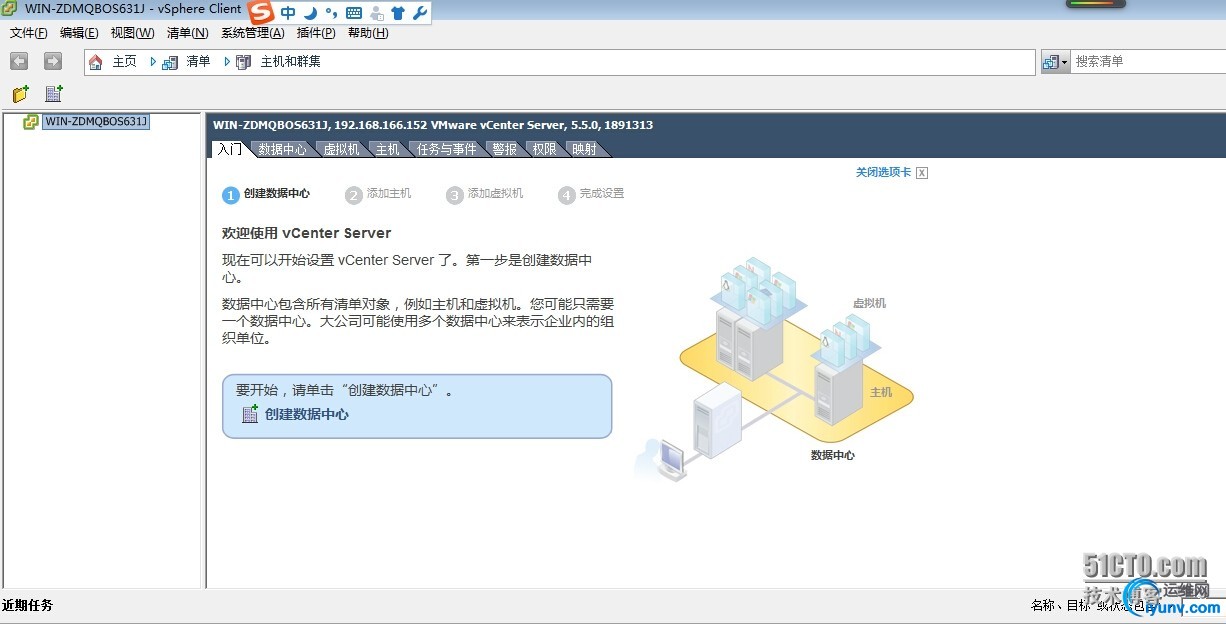
Task: Toggle the IME half/full-width moon icon
Action: [310, 13]
